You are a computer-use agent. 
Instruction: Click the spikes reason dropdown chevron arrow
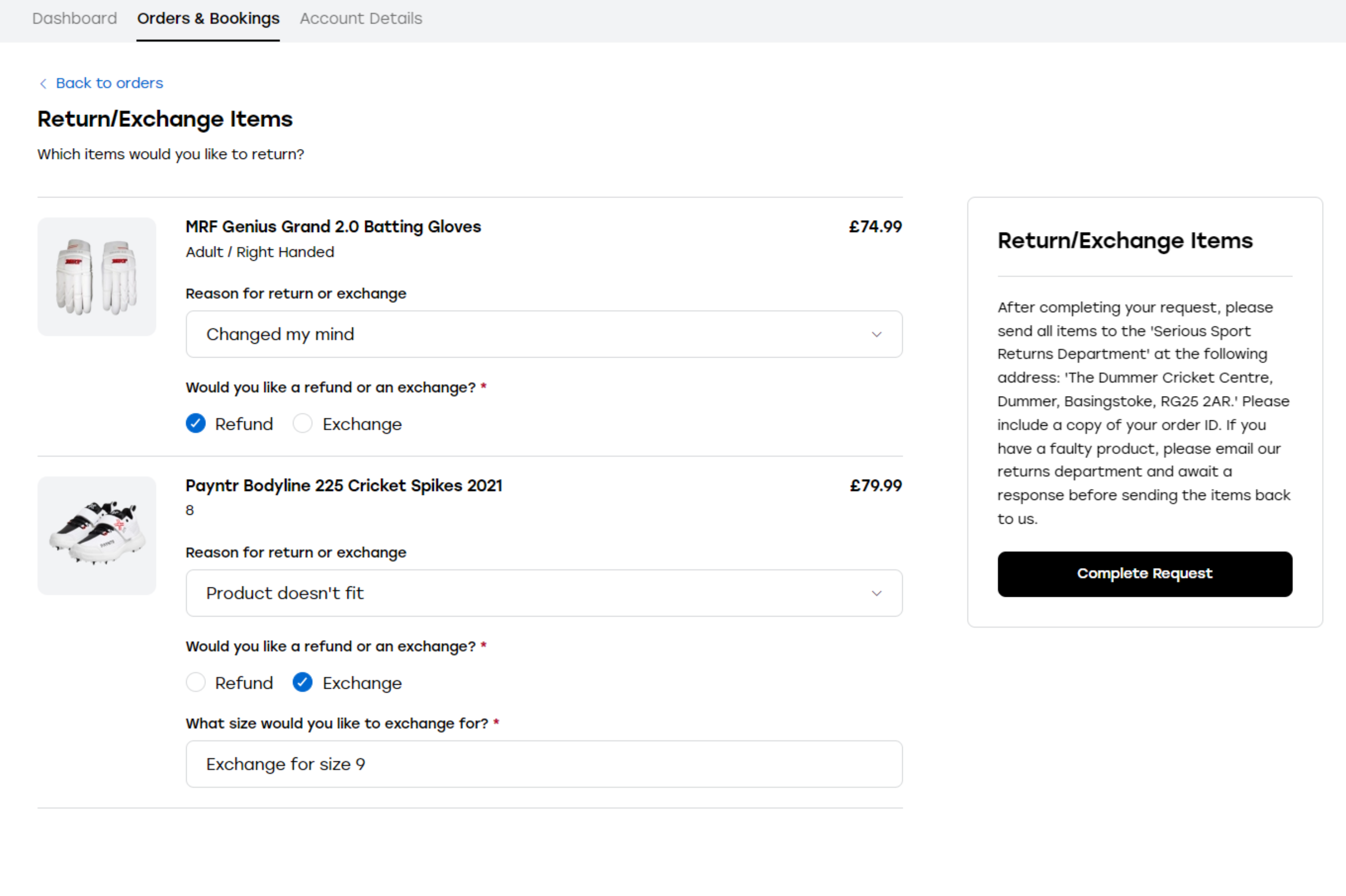click(x=876, y=593)
